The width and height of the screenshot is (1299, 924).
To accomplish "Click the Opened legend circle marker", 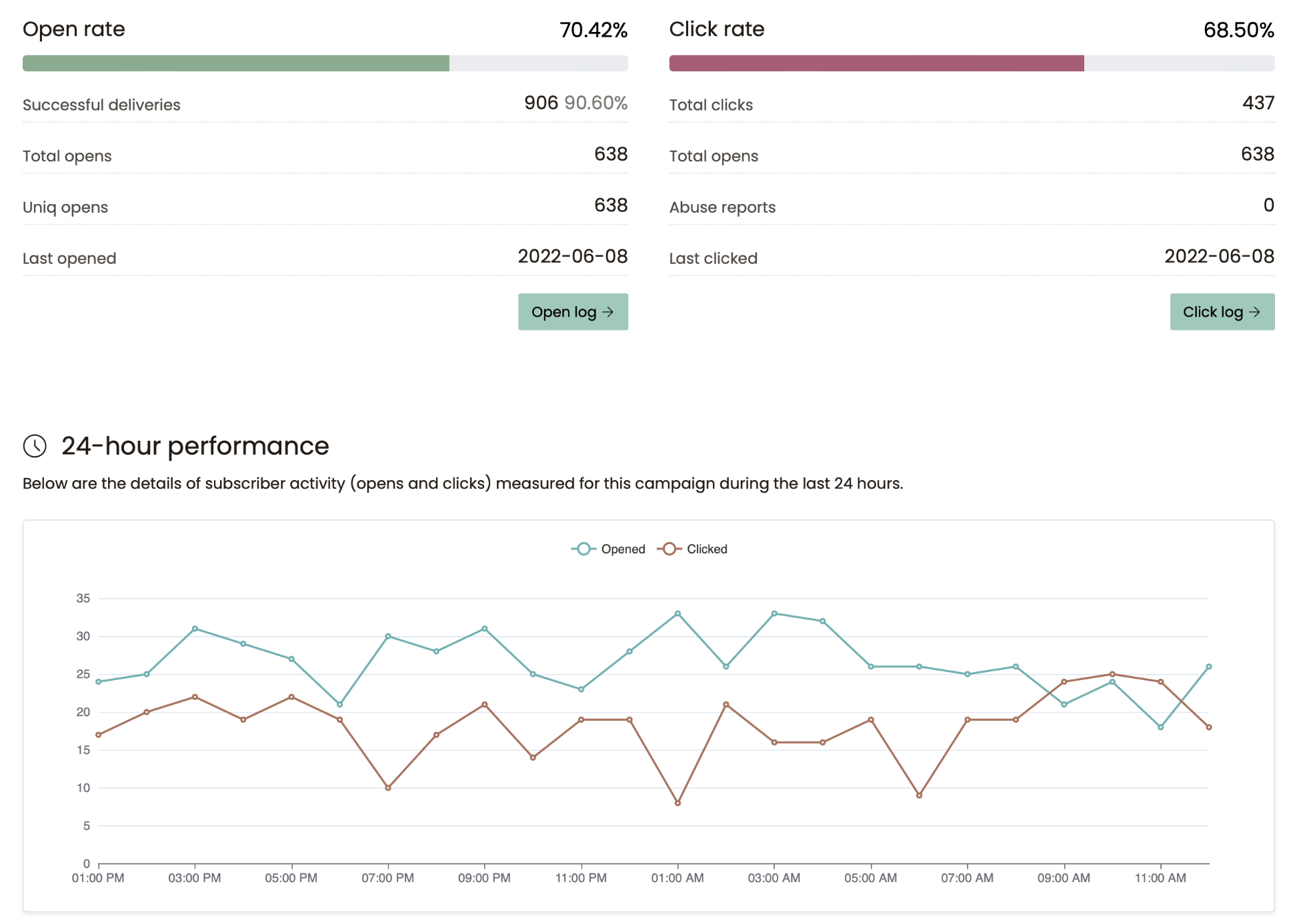I will click(583, 549).
